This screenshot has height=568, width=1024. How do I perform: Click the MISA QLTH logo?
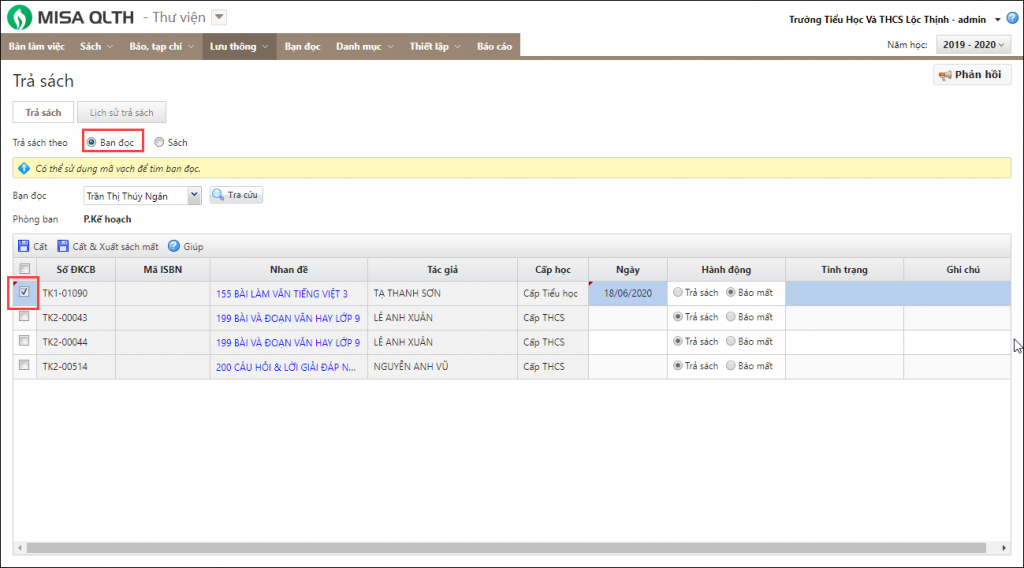(71, 17)
